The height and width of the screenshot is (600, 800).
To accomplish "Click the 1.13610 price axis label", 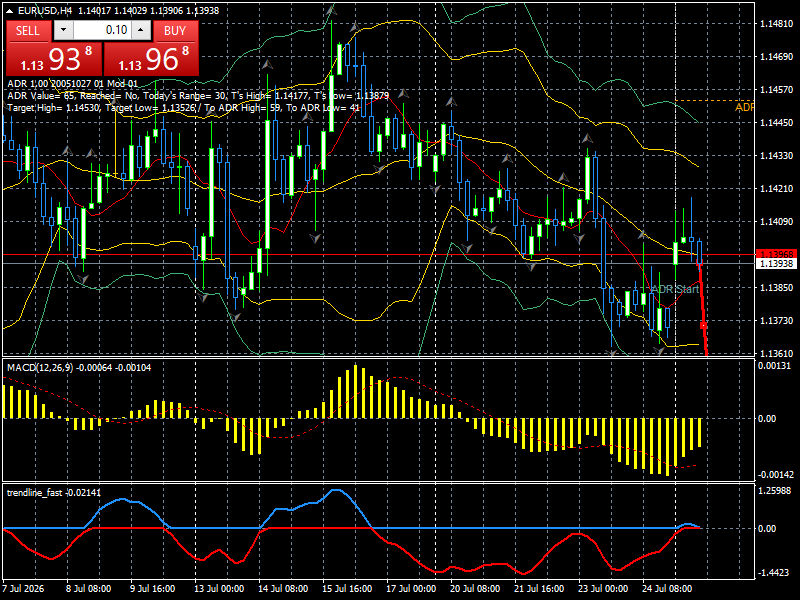I will (777, 353).
